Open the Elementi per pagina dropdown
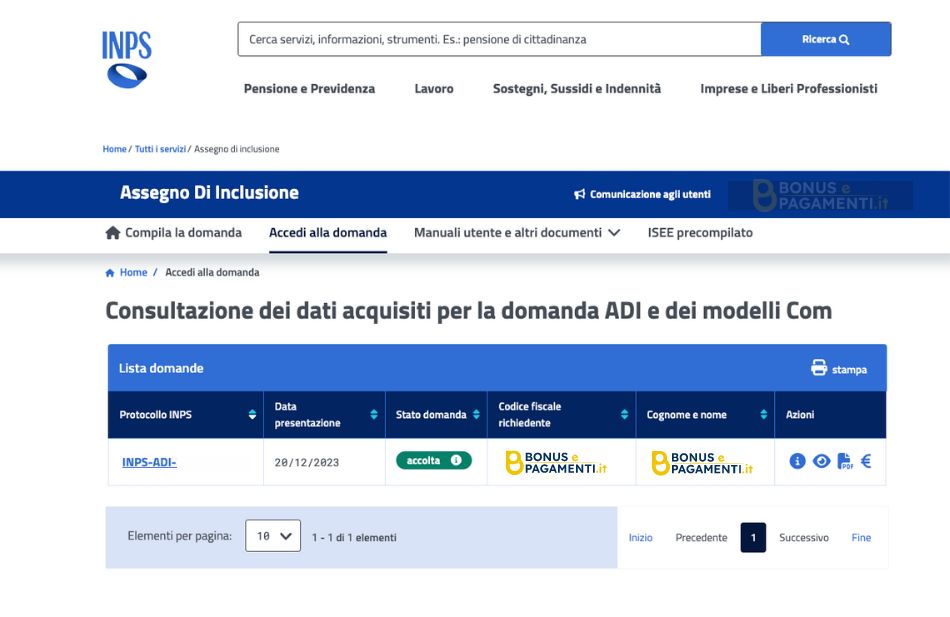The image size is (950, 617). pyautogui.click(x=271, y=535)
